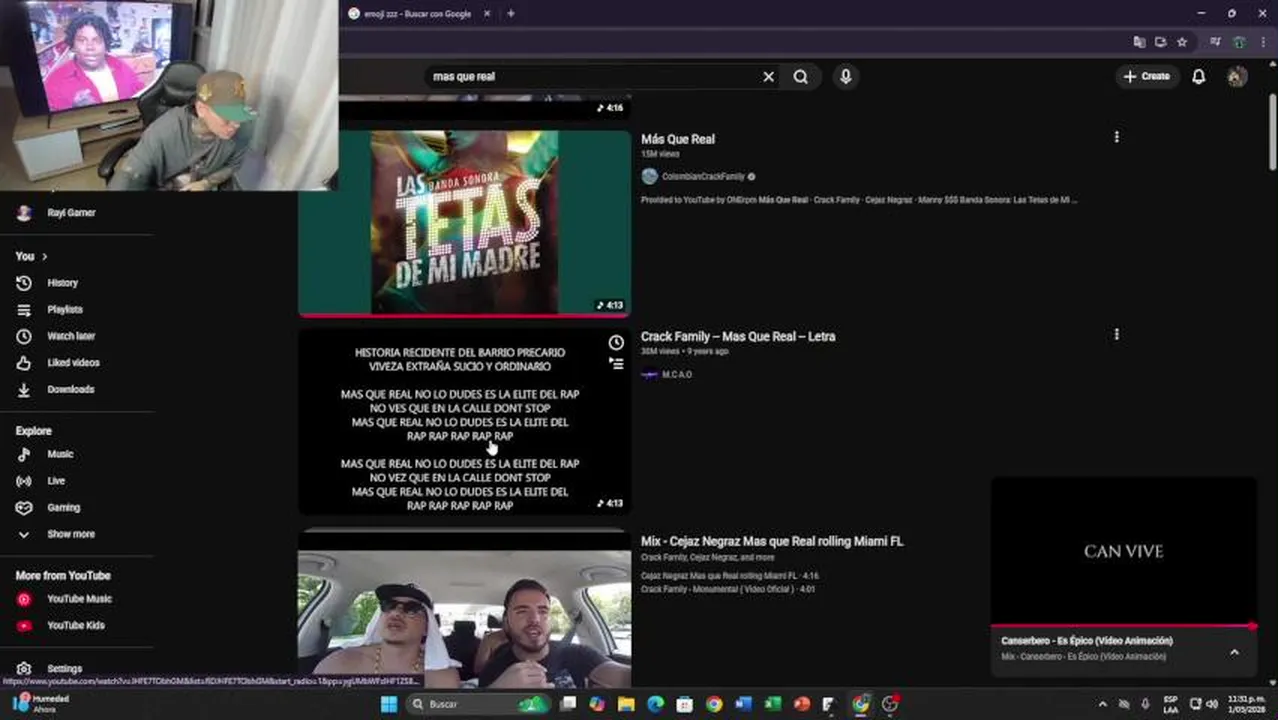Click the miniplayer title Canserbero - Es Épico
The image size is (1278, 720).
point(1087,641)
